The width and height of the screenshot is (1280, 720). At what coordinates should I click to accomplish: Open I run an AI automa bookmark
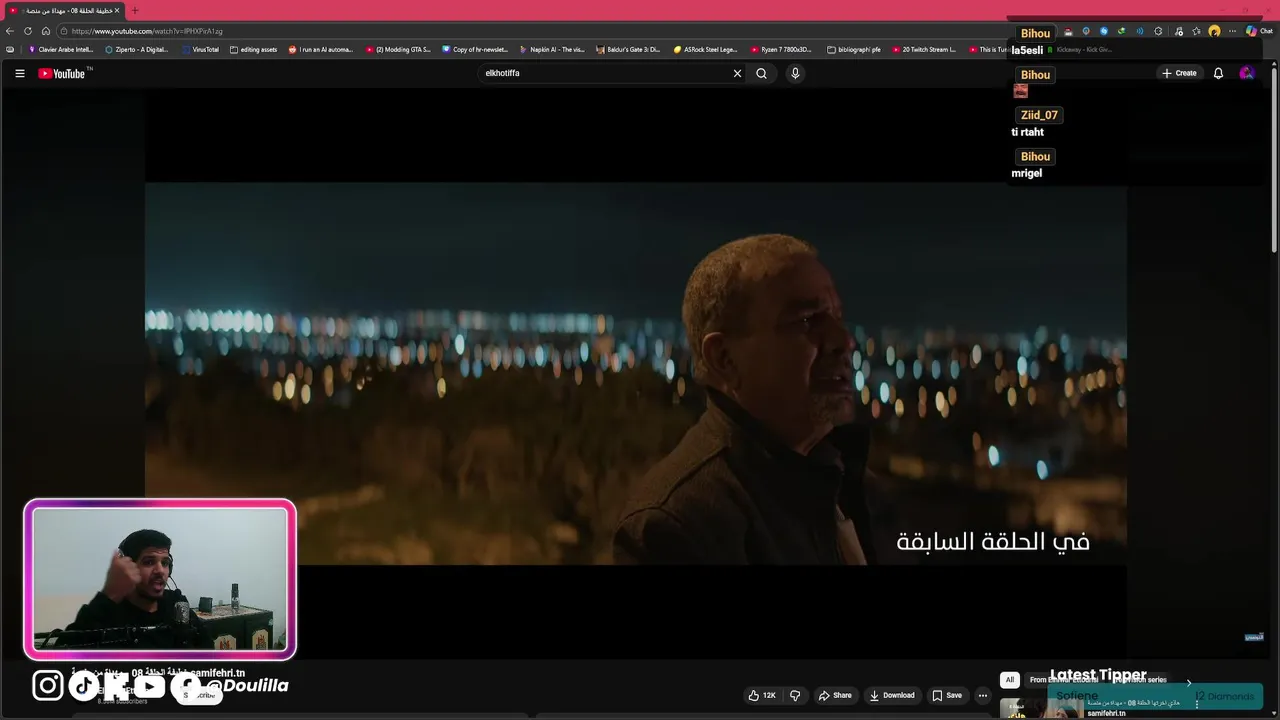point(321,49)
